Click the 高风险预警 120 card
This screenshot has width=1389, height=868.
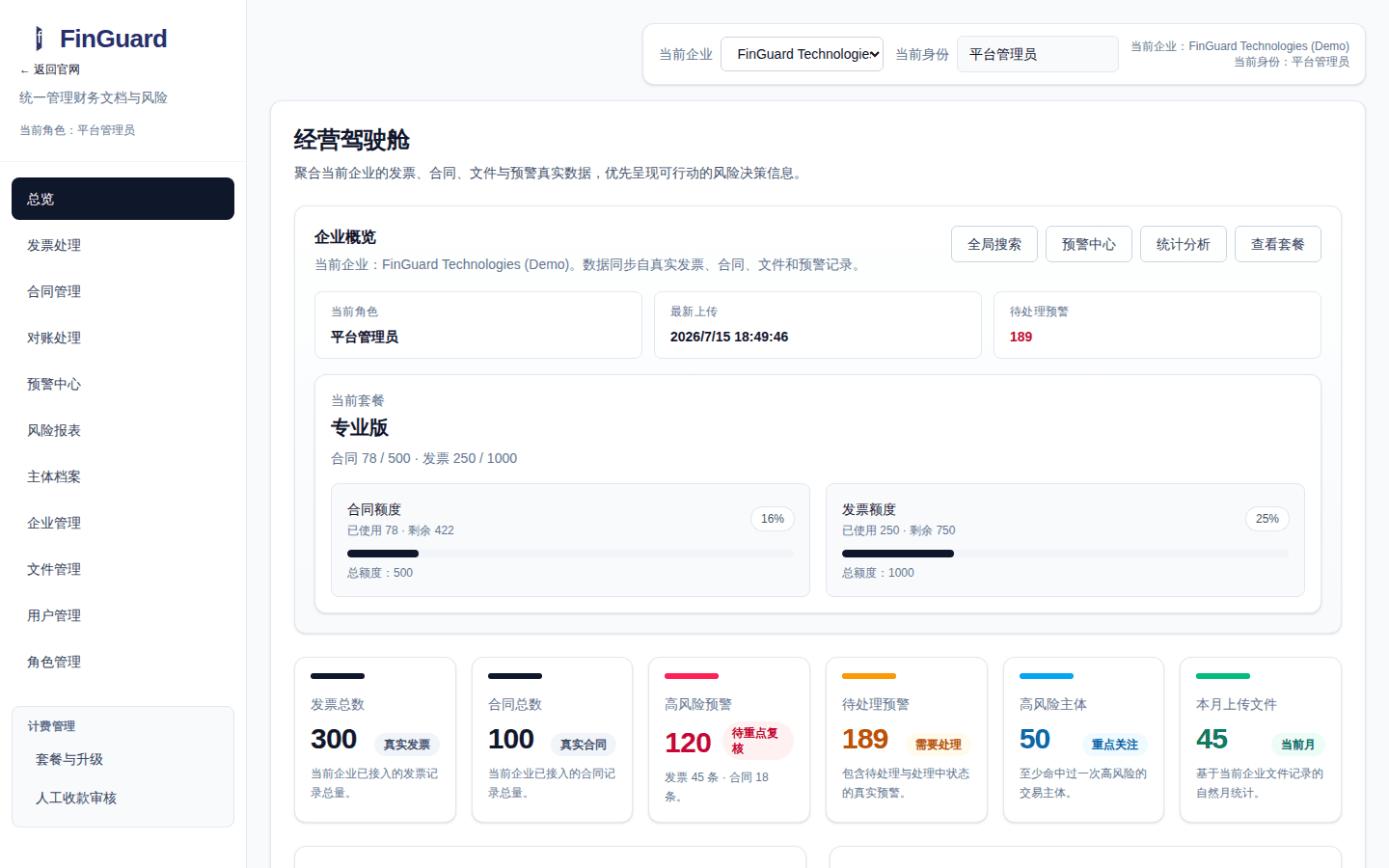(x=729, y=740)
